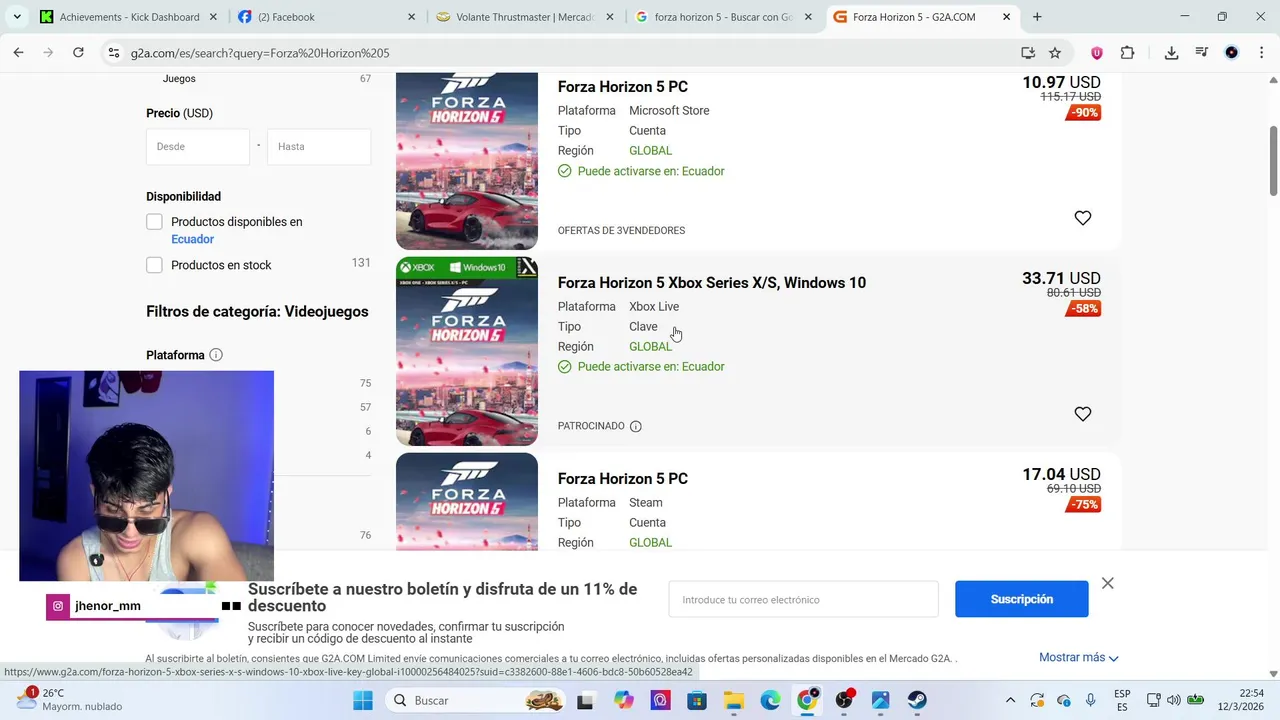Switch to the Facebook tab

324,17
